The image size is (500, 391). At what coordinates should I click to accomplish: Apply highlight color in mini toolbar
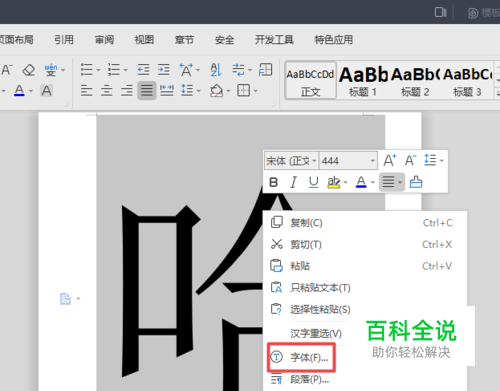coord(334,182)
